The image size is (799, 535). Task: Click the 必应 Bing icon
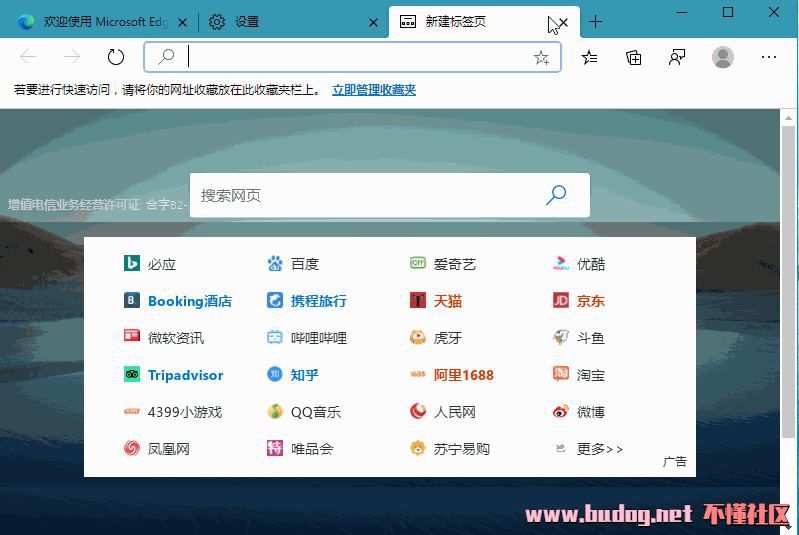132,263
